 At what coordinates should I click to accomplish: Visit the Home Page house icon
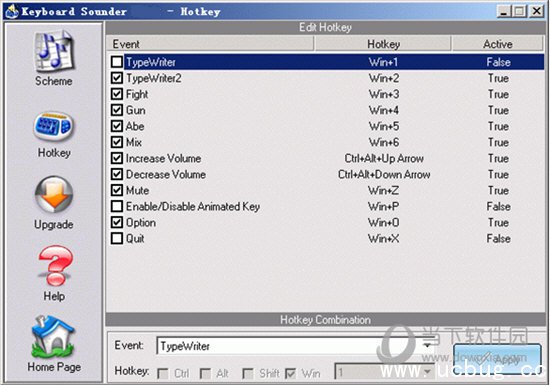[x=53, y=336]
